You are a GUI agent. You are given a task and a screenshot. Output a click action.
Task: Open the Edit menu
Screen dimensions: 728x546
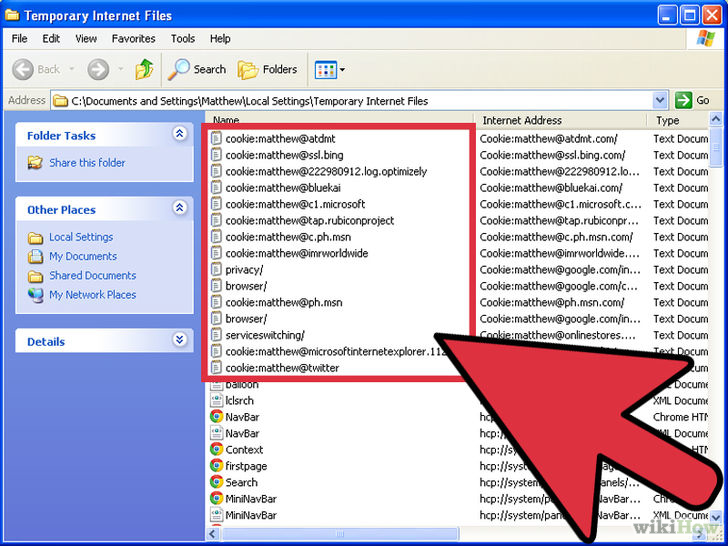click(x=51, y=39)
